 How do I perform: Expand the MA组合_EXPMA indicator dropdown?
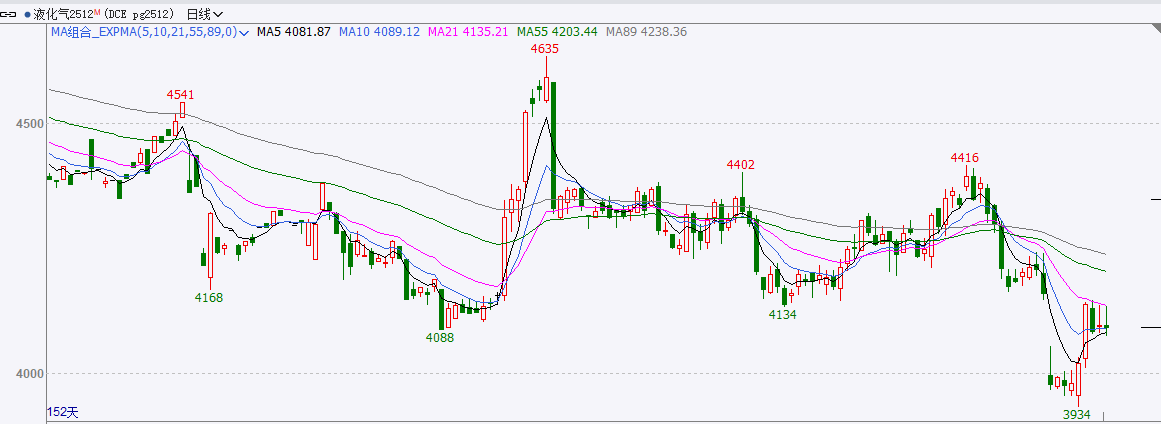click(x=243, y=32)
